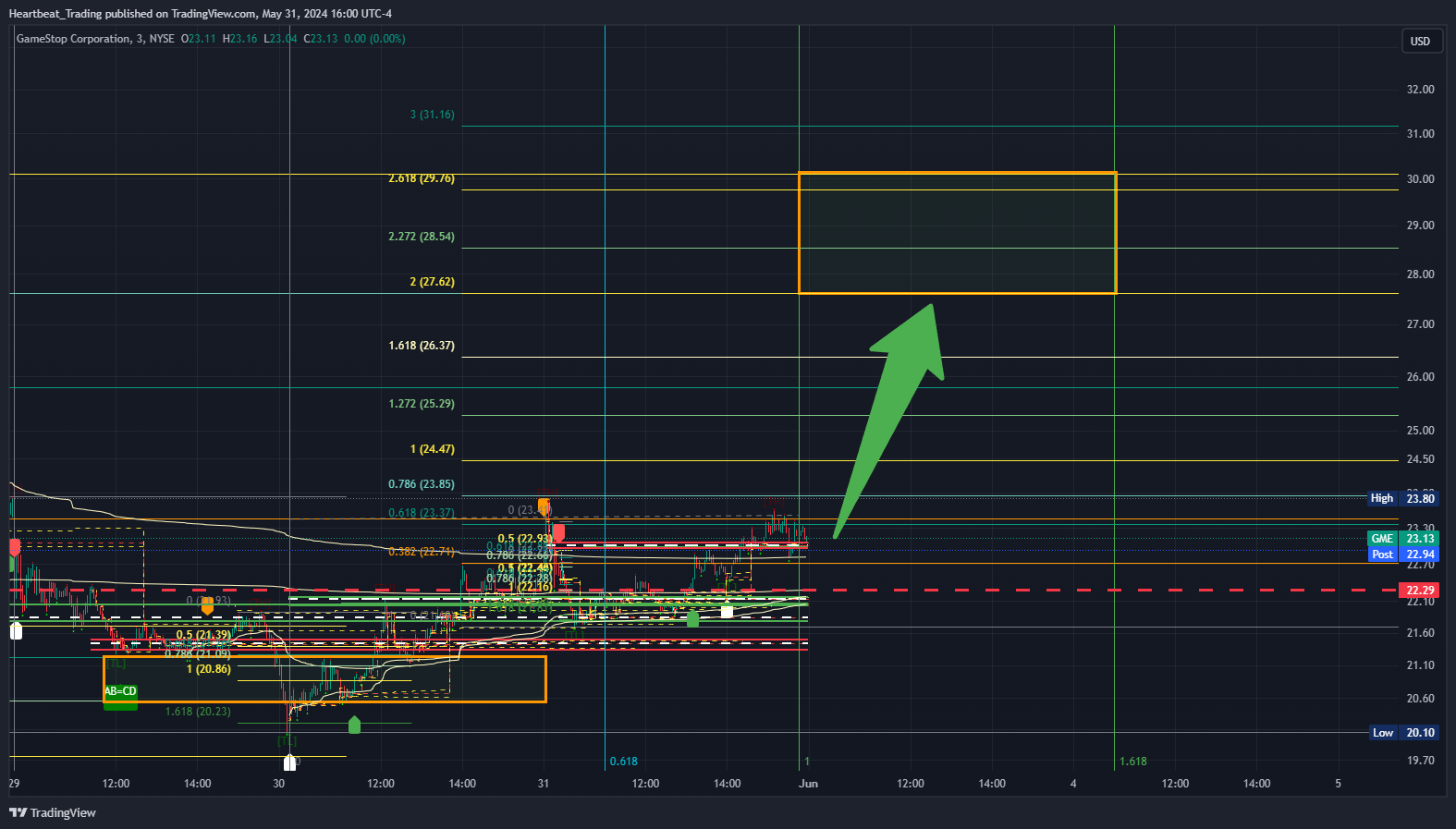Select the 0.00 (0.00%) change value
Viewport: 1456px width, 829px height.
coord(374,39)
